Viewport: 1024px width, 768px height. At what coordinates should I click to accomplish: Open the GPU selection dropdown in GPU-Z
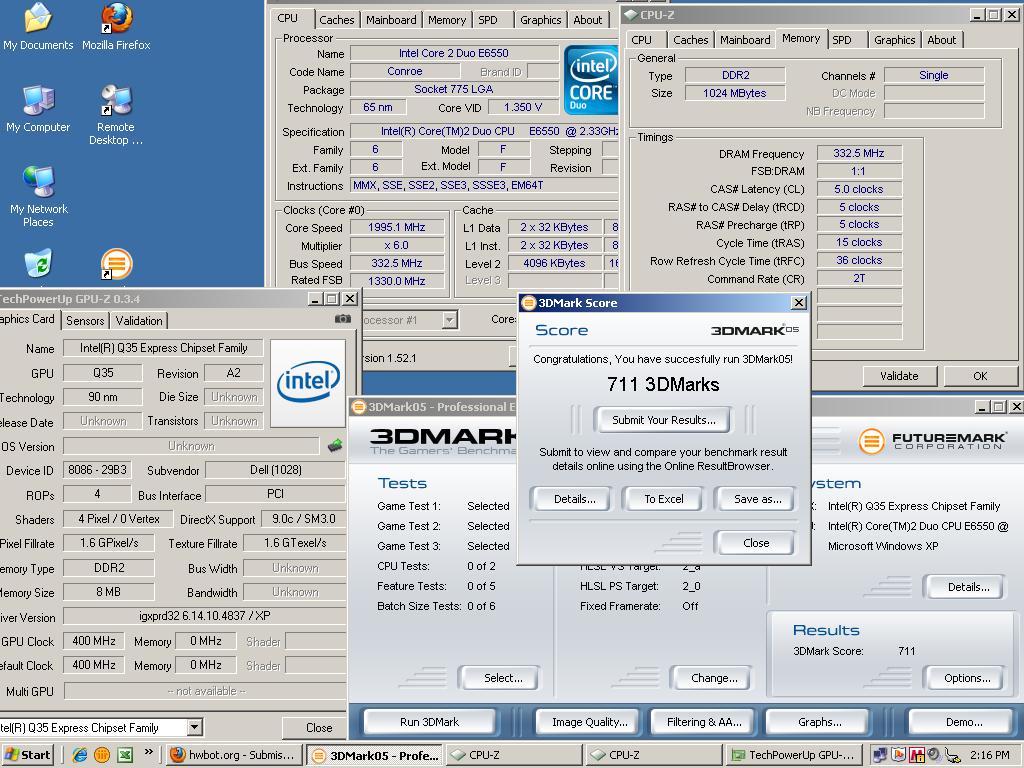click(194, 727)
